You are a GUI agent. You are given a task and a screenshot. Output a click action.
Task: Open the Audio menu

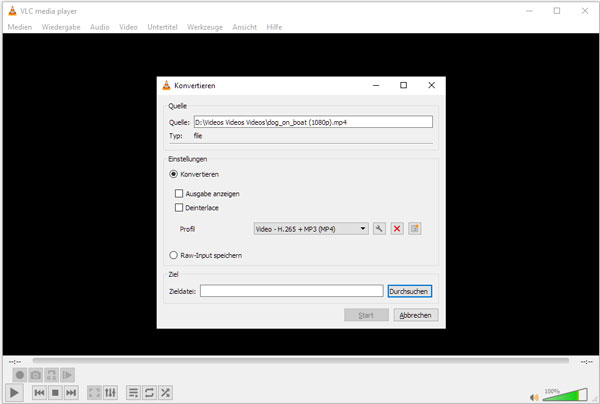[99, 27]
